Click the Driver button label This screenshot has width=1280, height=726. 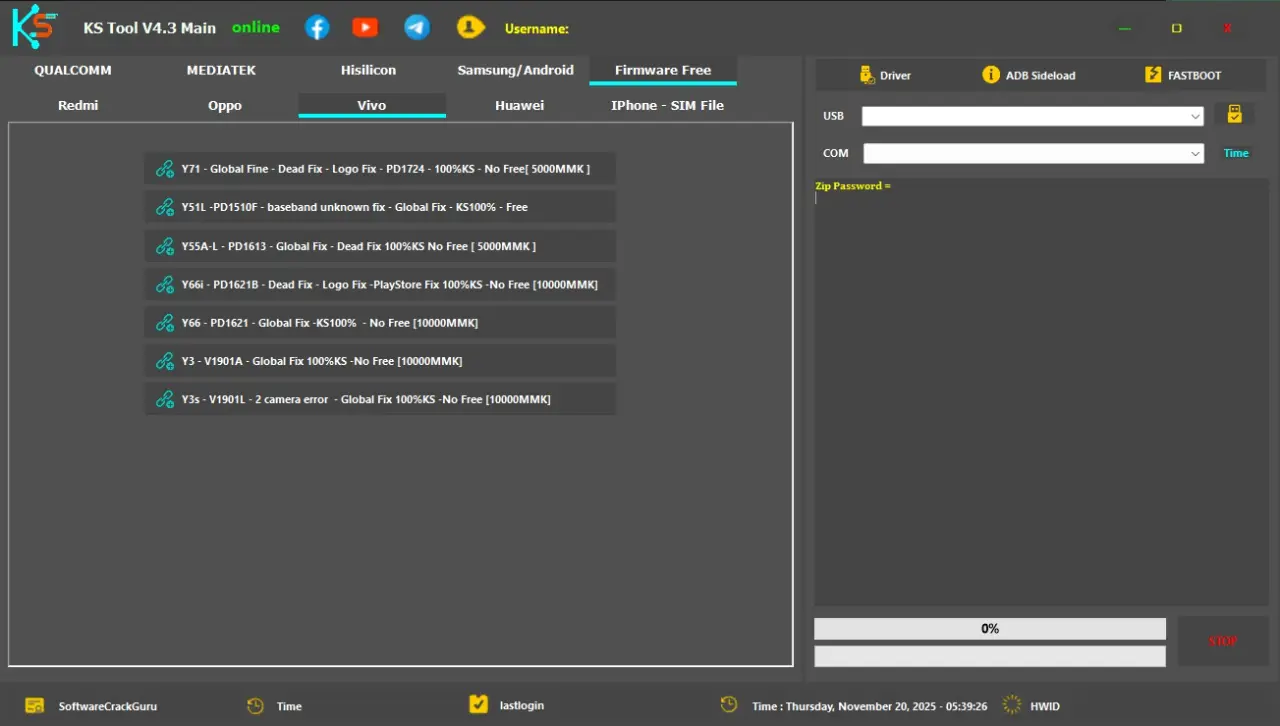(x=895, y=76)
